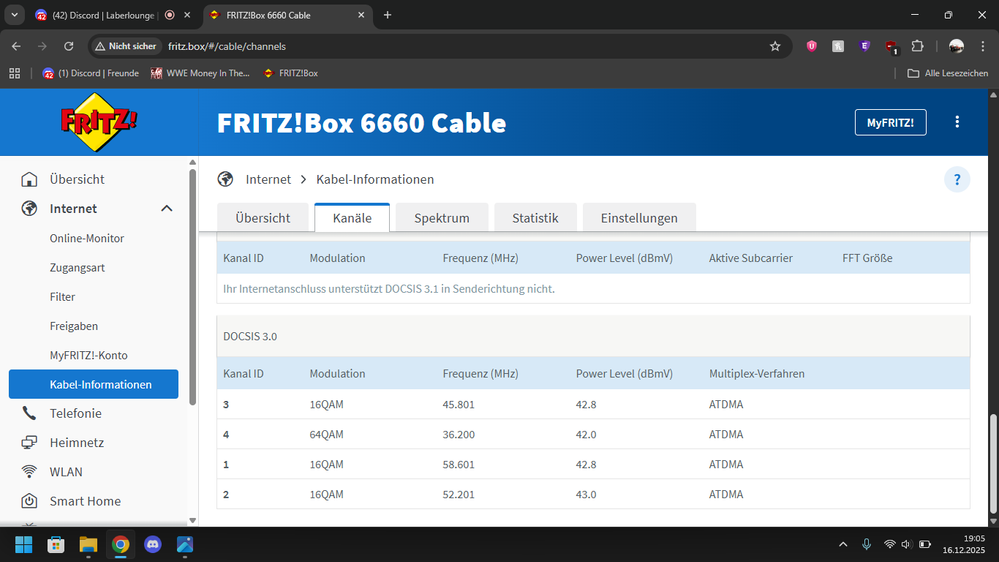Click the frequency value 36.200
This screenshot has width=999, height=562.
(459, 435)
